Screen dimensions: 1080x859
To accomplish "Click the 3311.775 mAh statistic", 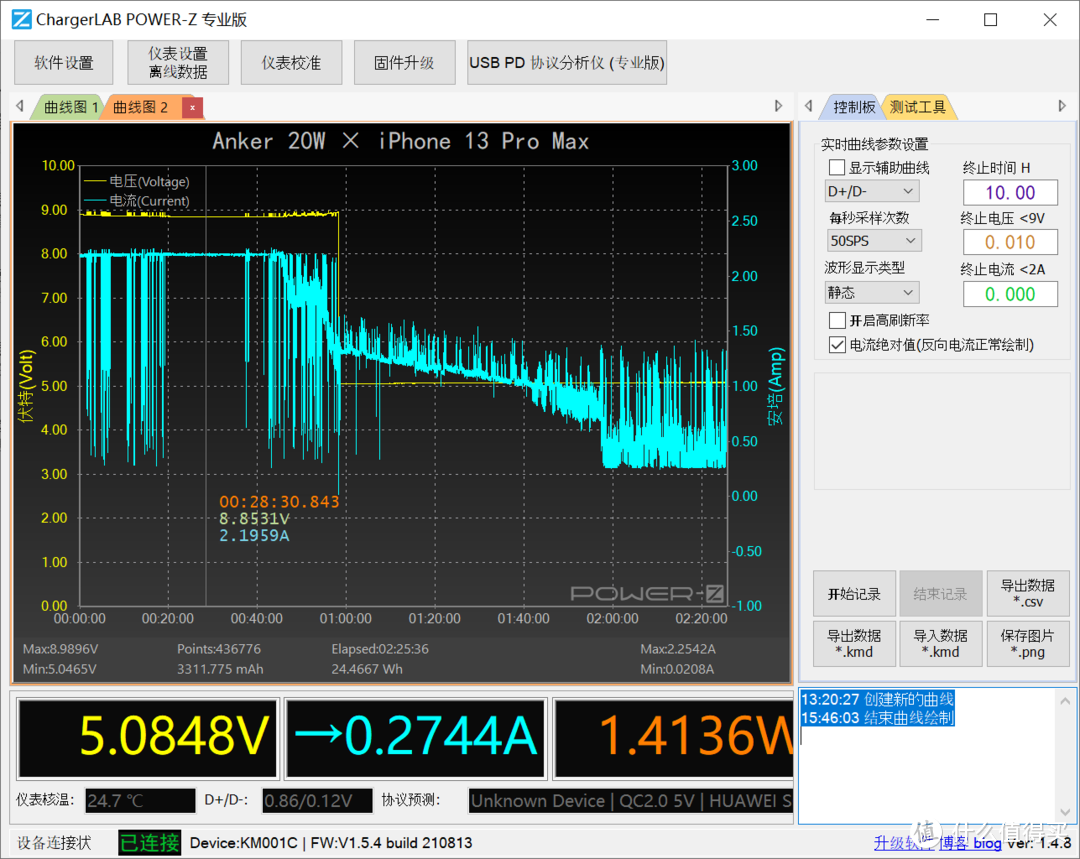I will pyautogui.click(x=220, y=669).
